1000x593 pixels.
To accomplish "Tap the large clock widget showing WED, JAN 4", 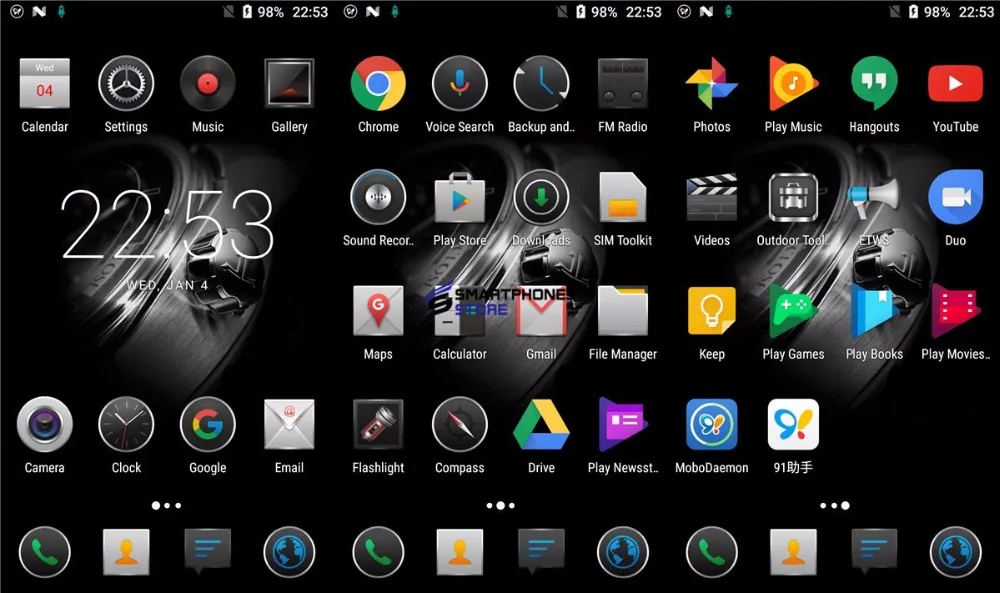I will 168,239.
